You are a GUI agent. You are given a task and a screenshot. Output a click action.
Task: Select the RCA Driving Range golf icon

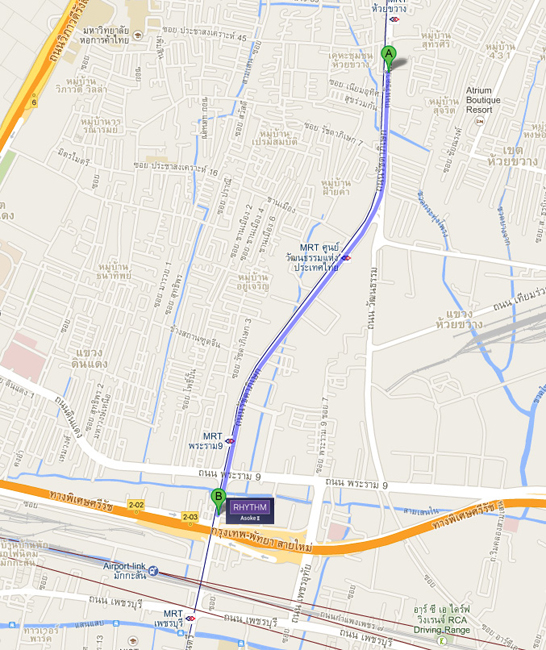pos(442,641)
